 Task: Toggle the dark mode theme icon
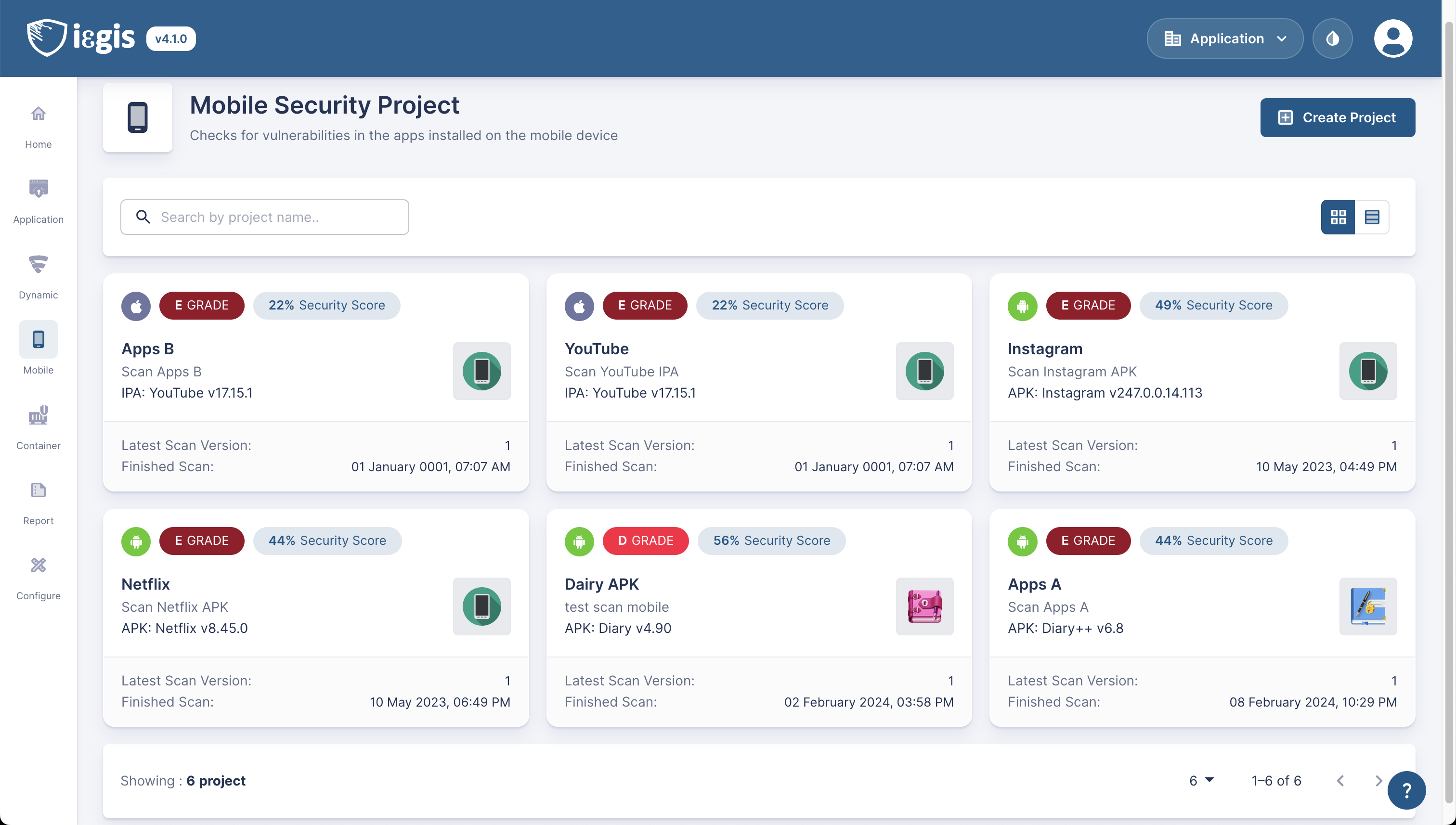(x=1332, y=39)
